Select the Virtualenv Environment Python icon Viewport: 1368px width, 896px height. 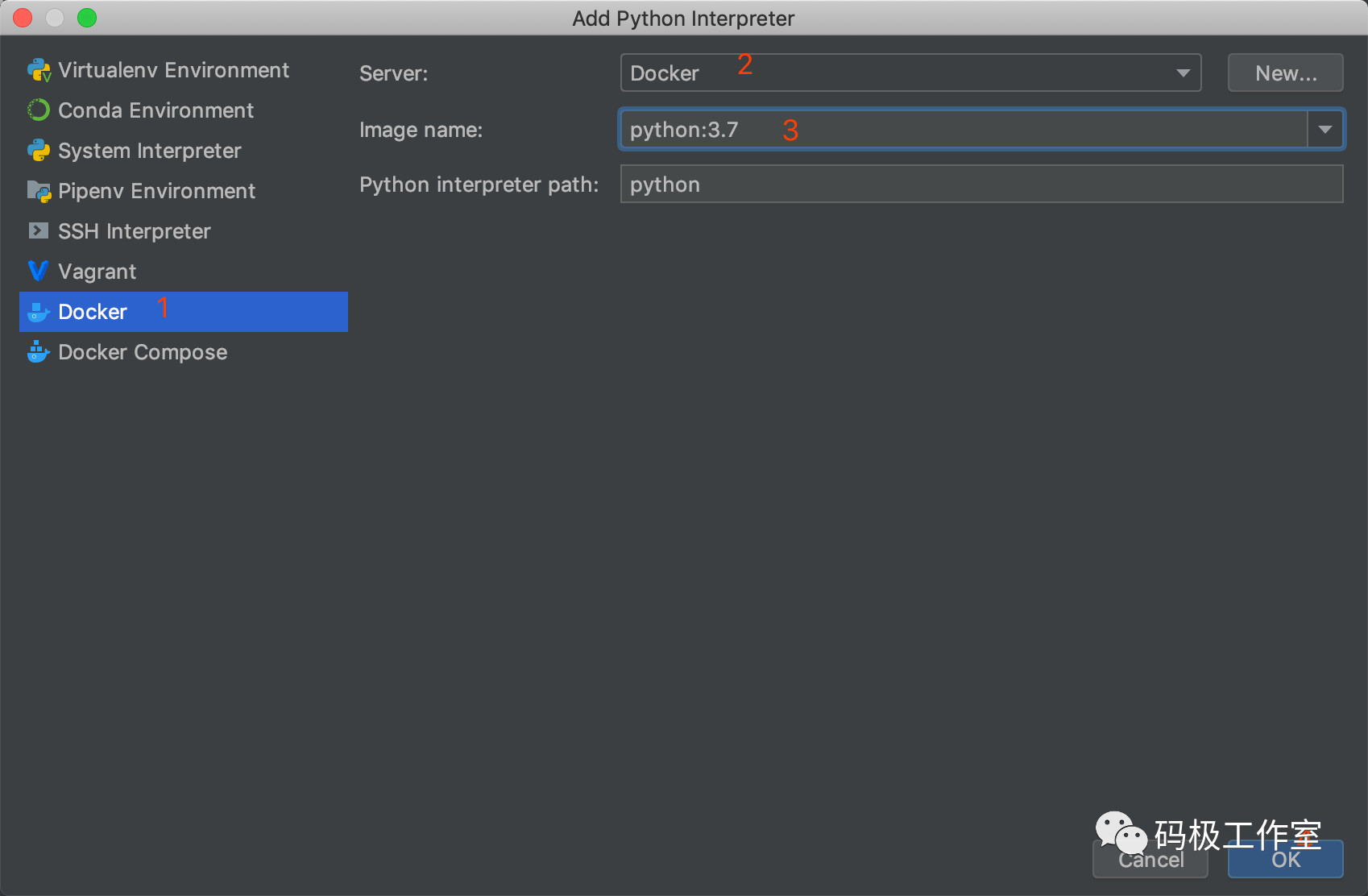(x=39, y=70)
